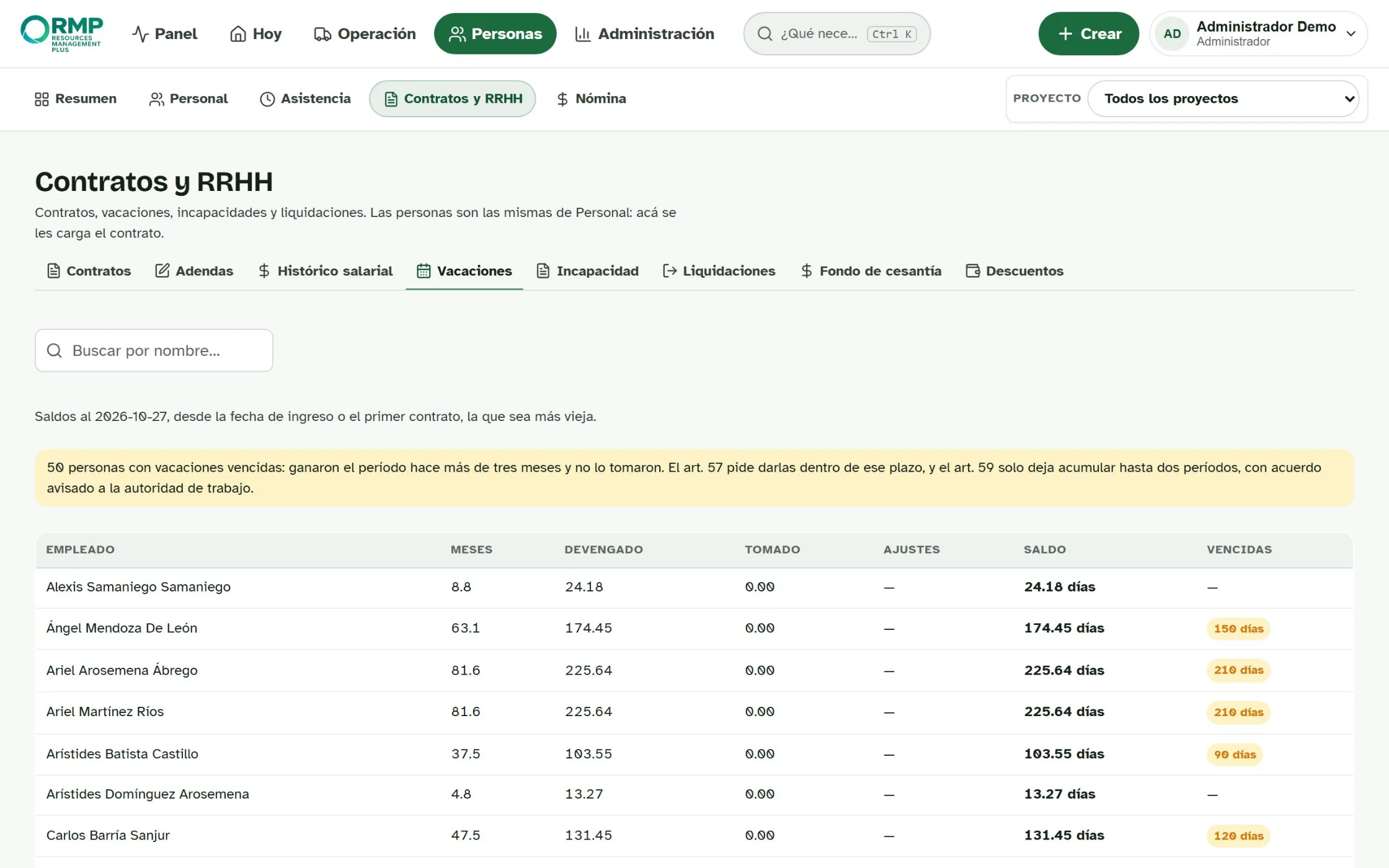1389x868 pixels.
Task: Focus the Buscar por nombre field
Action: click(154, 350)
